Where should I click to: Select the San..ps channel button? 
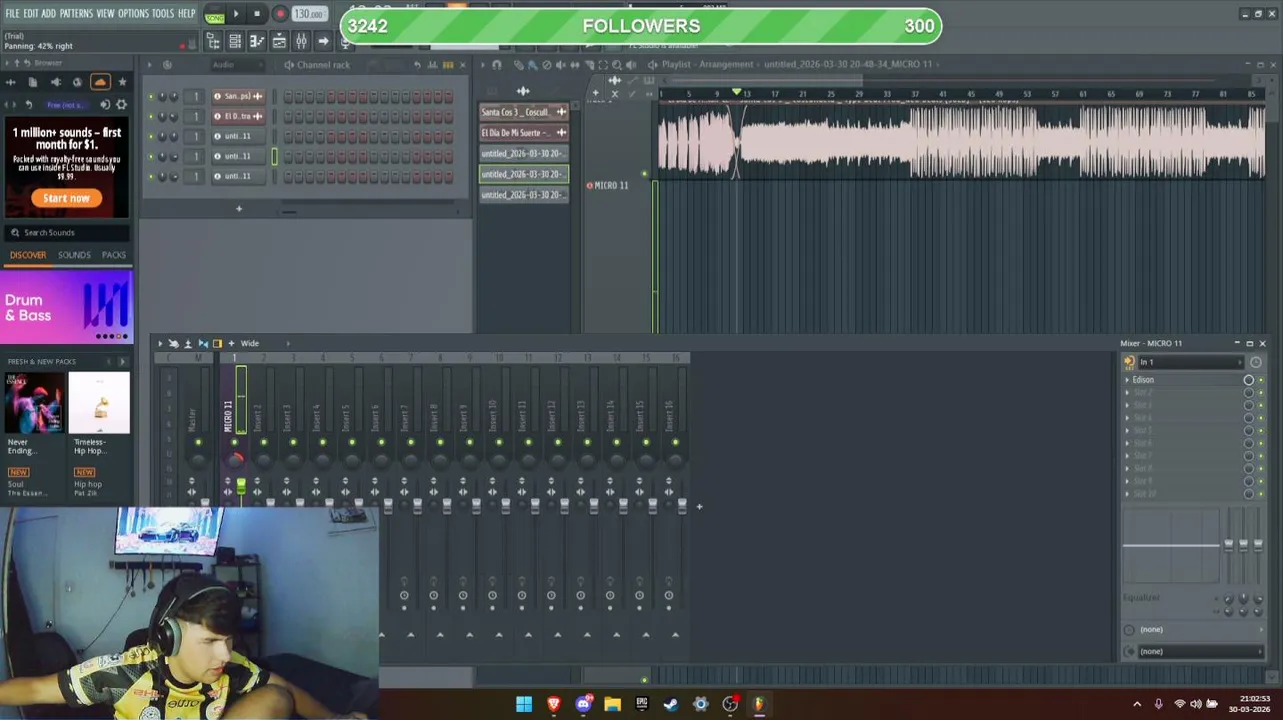coord(238,96)
